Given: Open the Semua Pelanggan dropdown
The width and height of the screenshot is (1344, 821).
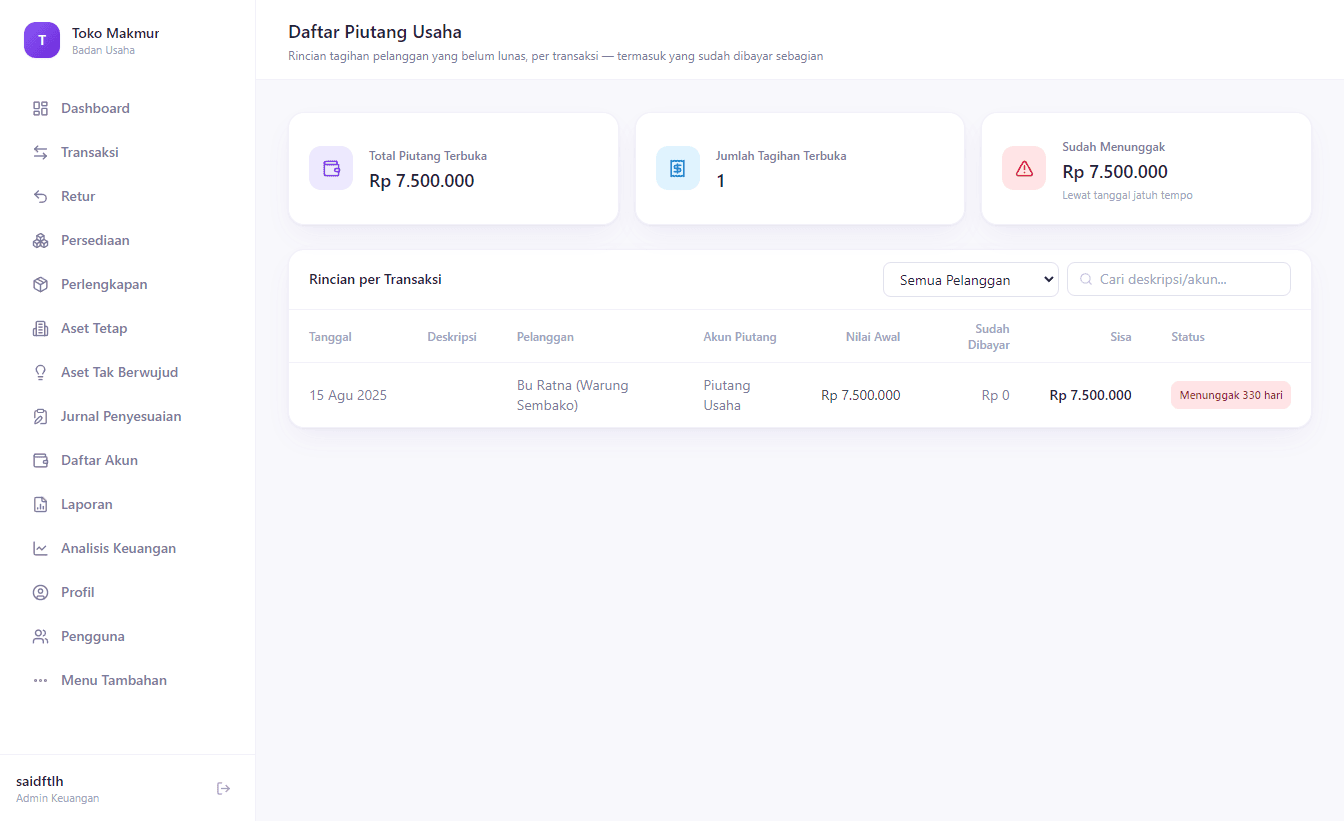Looking at the screenshot, I should 970,280.
